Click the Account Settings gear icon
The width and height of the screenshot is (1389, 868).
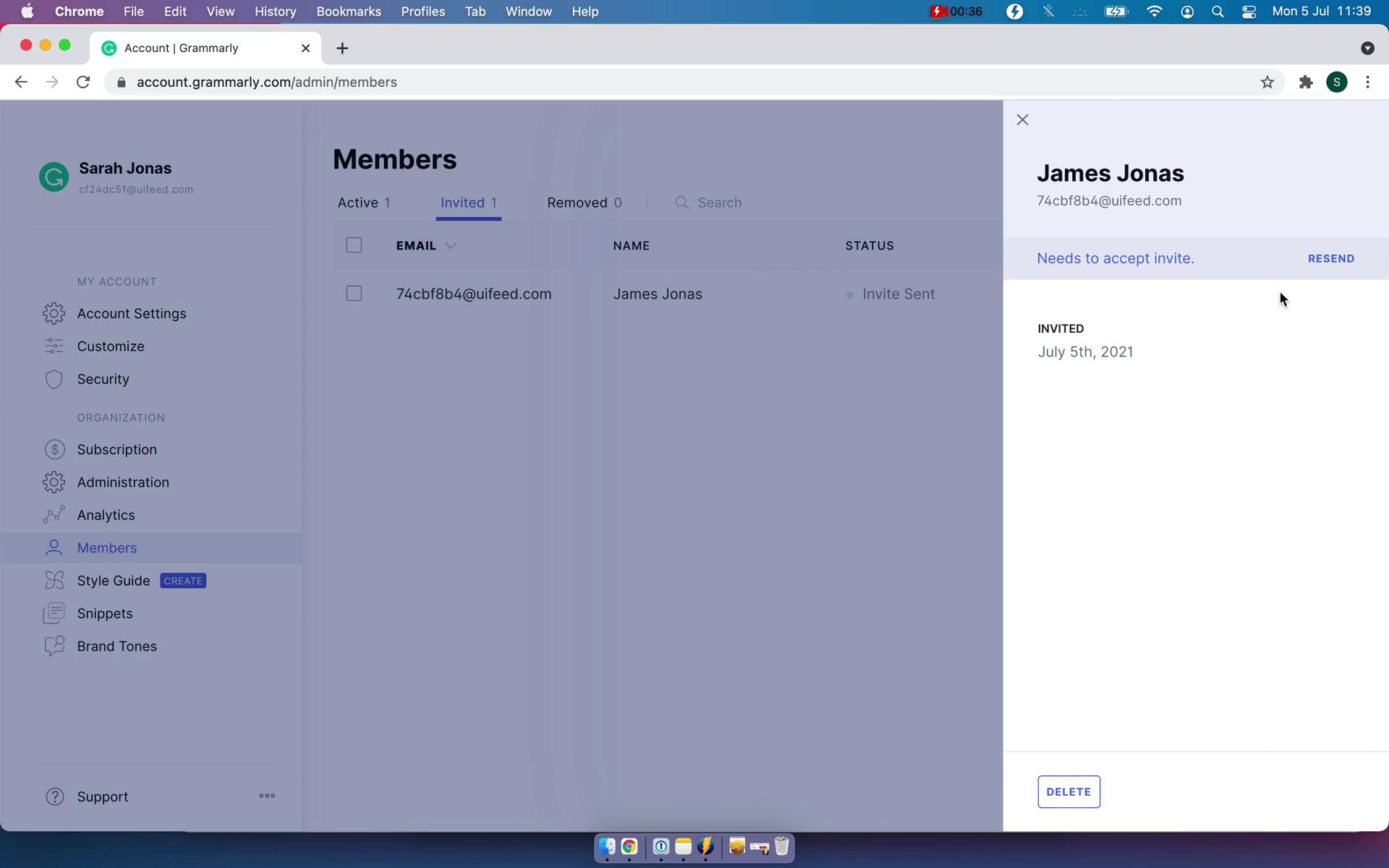coord(54,313)
